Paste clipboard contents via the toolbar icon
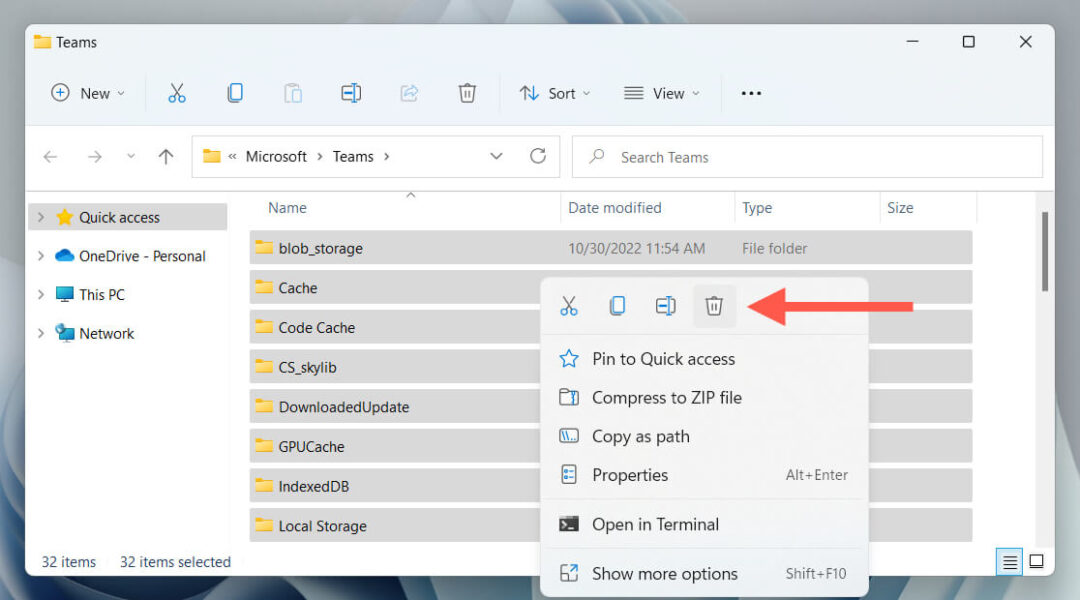1080x600 pixels. (x=293, y=92)
